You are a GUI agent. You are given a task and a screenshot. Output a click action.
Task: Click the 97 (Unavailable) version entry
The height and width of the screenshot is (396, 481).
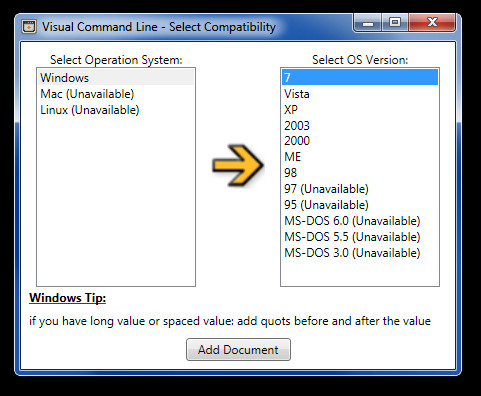click(360, 189)
